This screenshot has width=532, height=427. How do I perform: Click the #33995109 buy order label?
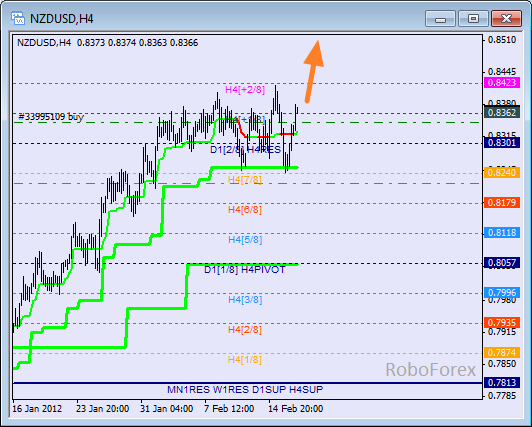coord(51,117)
